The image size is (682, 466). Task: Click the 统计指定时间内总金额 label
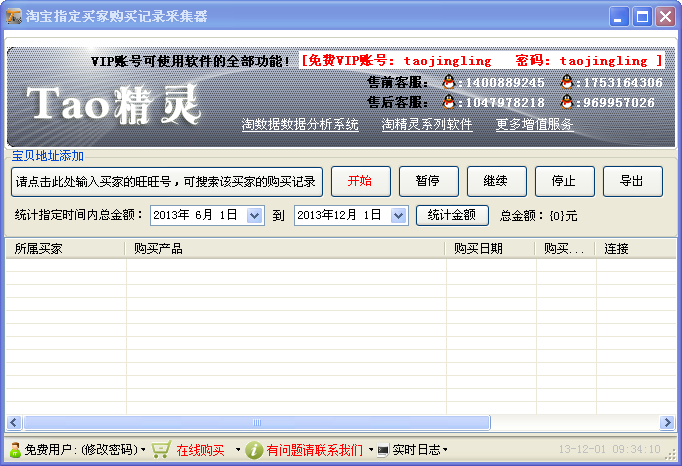click(x=79, y=215)
